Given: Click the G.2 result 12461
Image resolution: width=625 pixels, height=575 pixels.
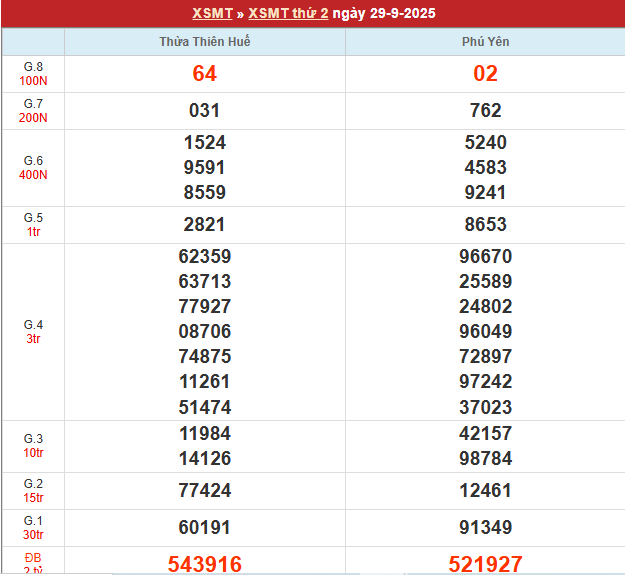Looking at the screenshot, I should [x=485, y=491].
